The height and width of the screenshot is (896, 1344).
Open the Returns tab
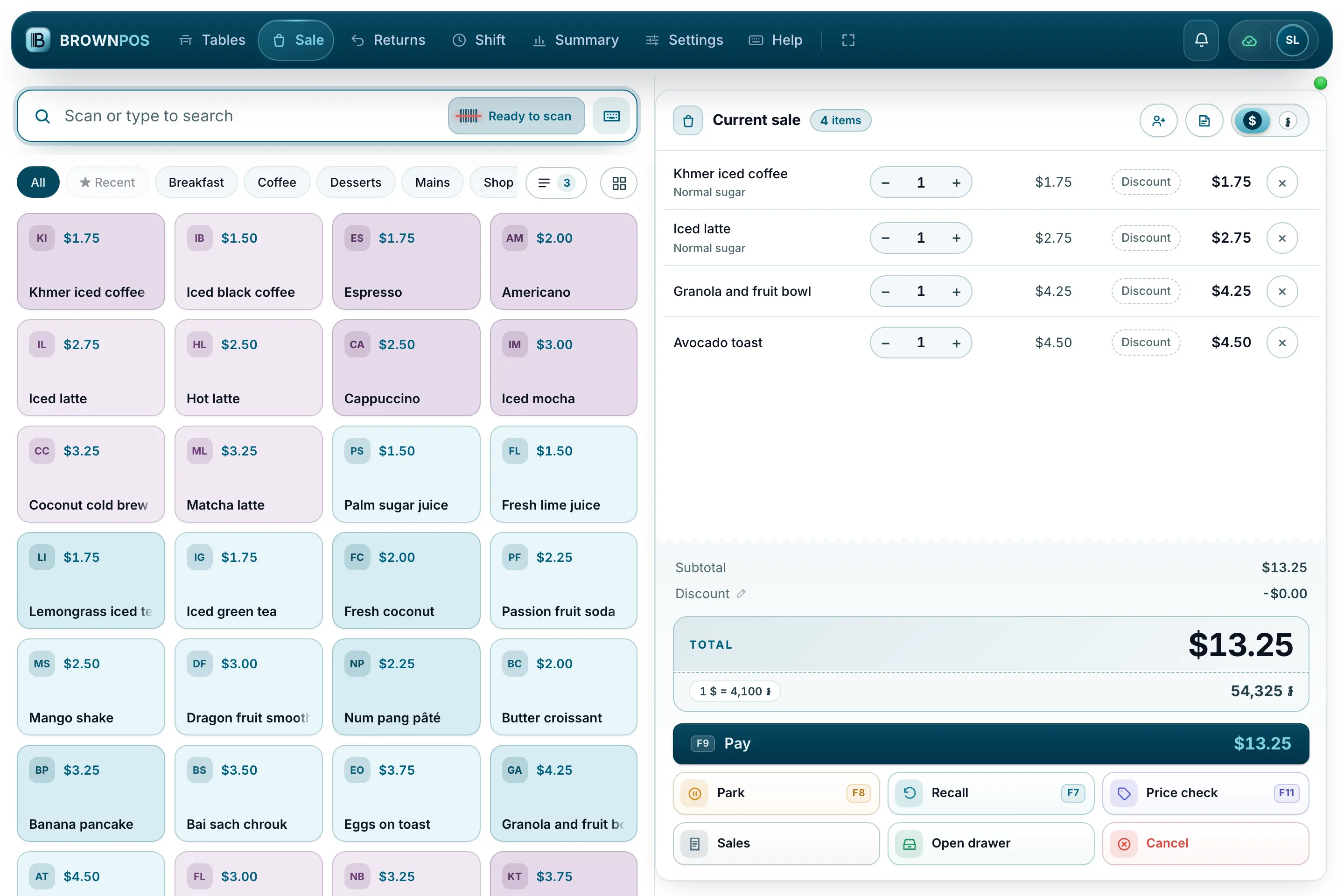click(388, 40)
